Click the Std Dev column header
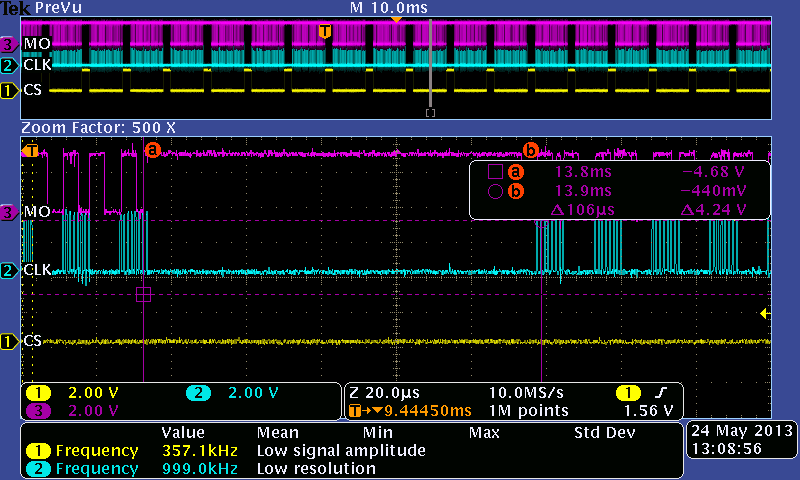Screen dimensions: 800x480 click(x=605, y=433)
